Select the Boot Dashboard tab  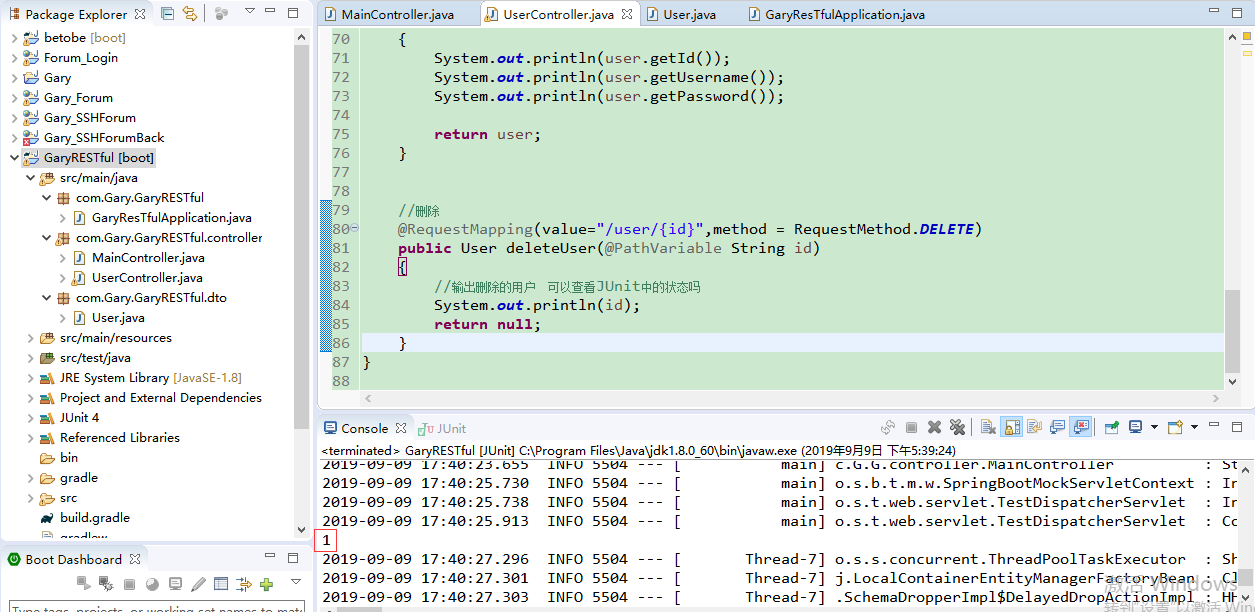[73, 559]
